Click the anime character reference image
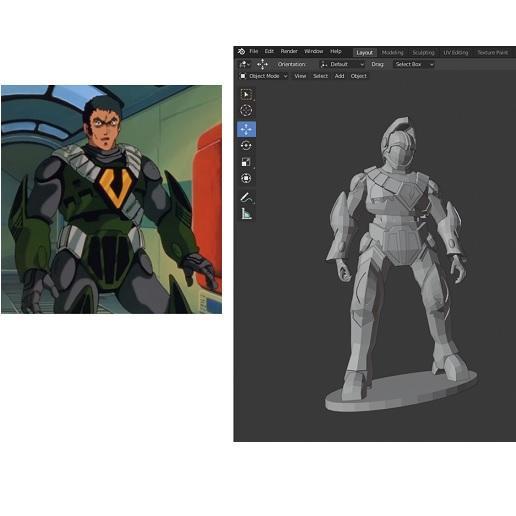 point(111,199)
